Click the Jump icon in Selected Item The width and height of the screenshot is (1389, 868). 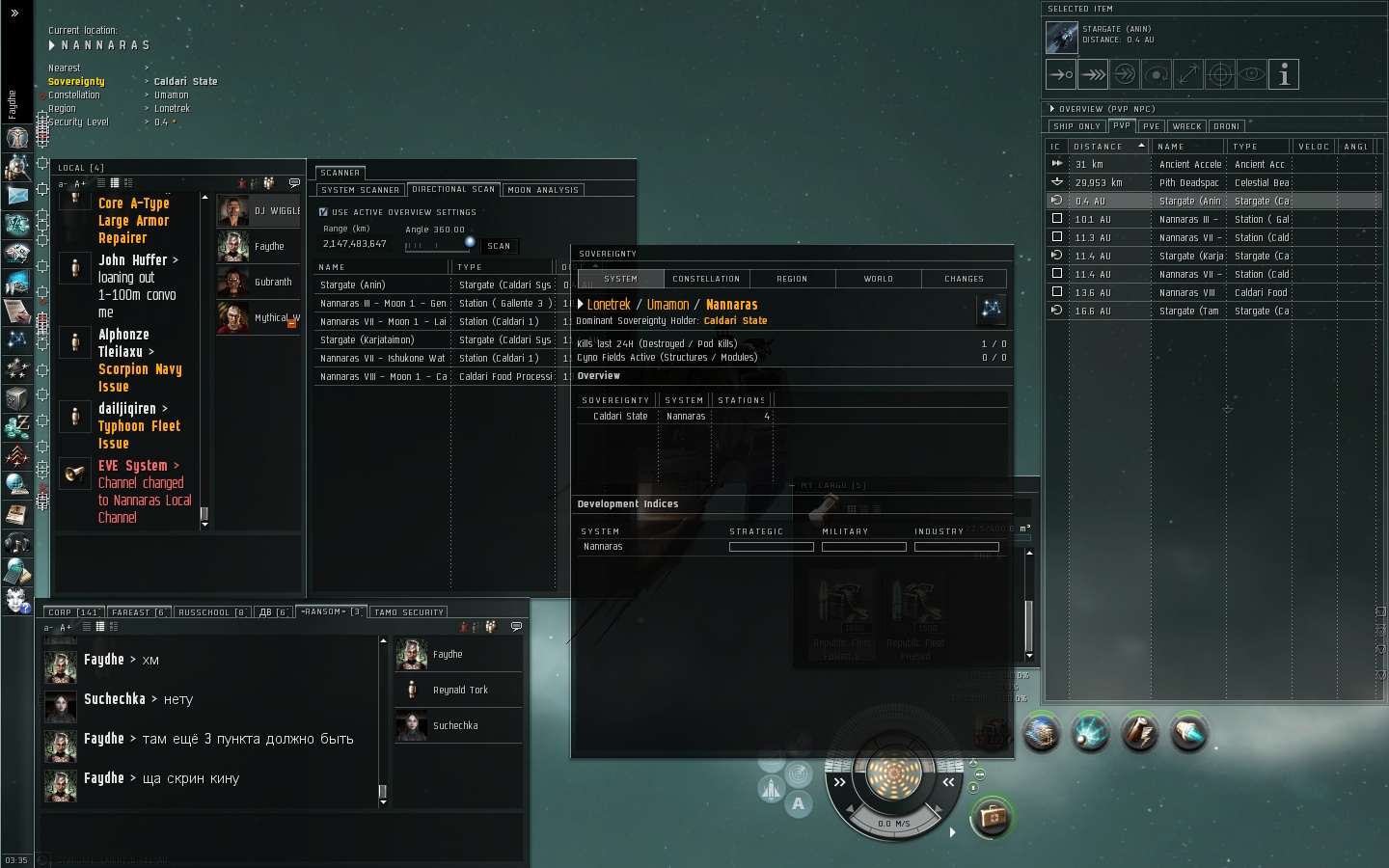click(1125, 74)
